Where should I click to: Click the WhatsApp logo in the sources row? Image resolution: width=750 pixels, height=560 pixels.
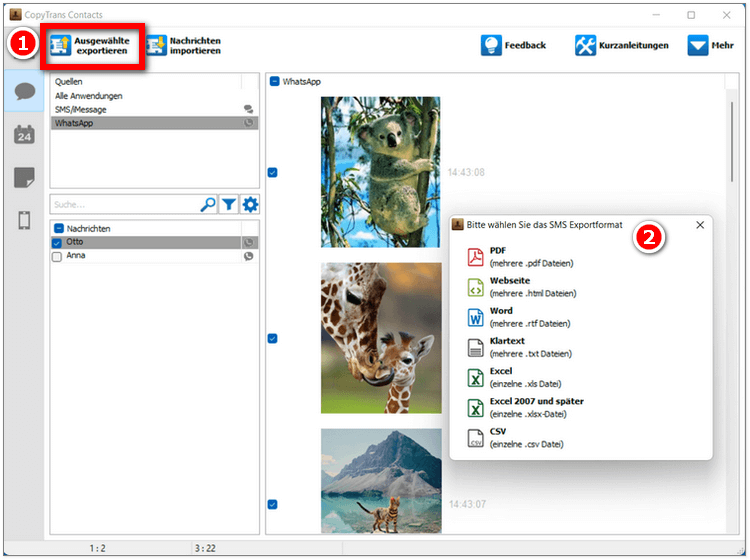tap(249, 123)
